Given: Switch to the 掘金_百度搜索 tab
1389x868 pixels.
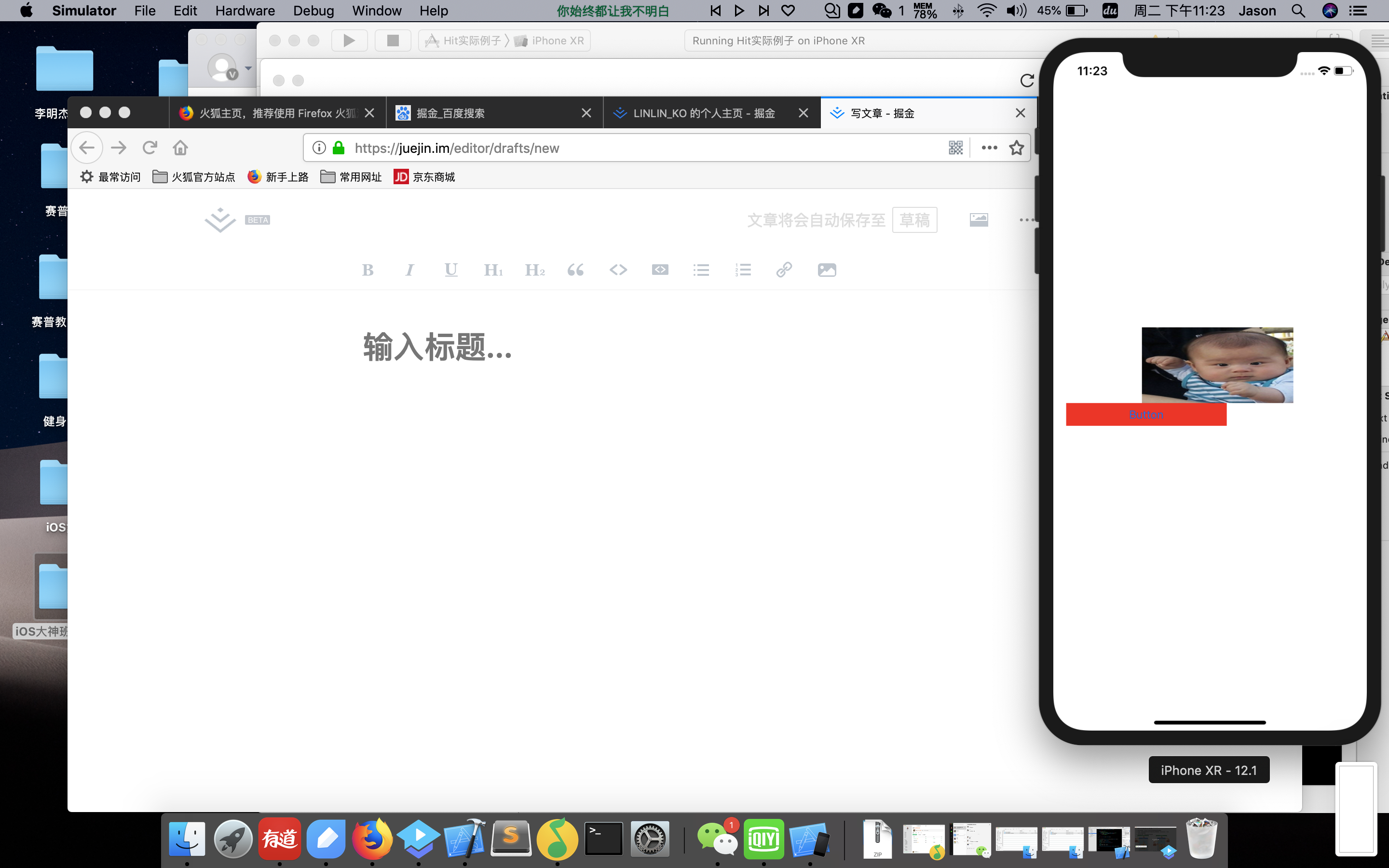Looking at the screenshot, I should [x=450, y=113].
